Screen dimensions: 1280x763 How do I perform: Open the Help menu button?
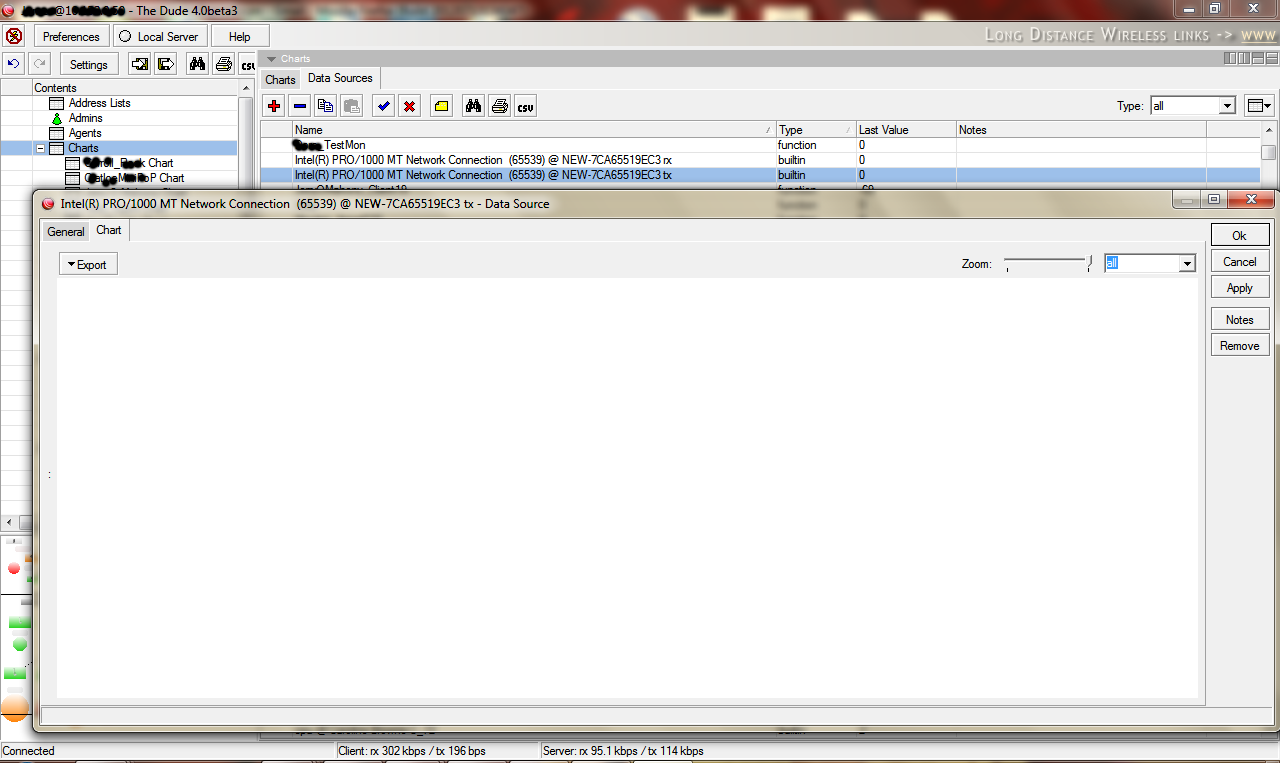pos(240,36)
